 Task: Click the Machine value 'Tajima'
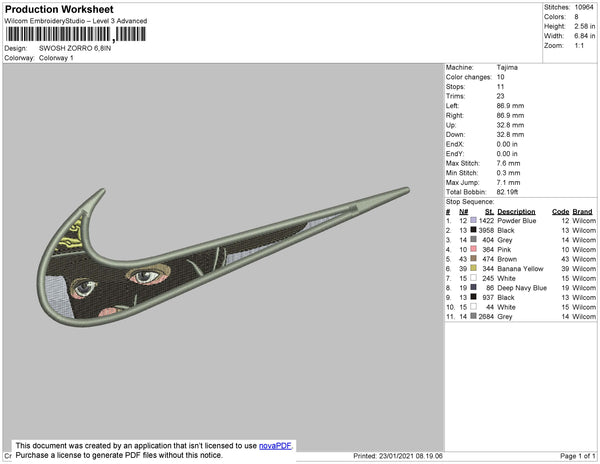[507, 67]
